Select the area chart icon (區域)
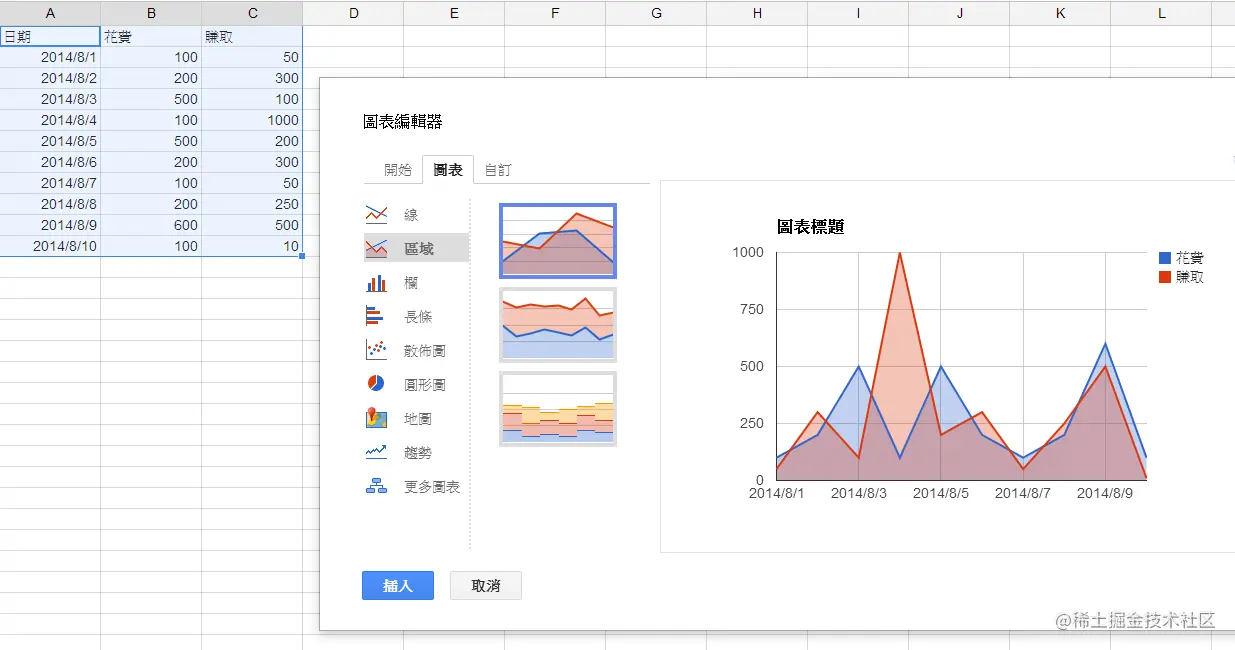1235x650 pixels. 376,248
